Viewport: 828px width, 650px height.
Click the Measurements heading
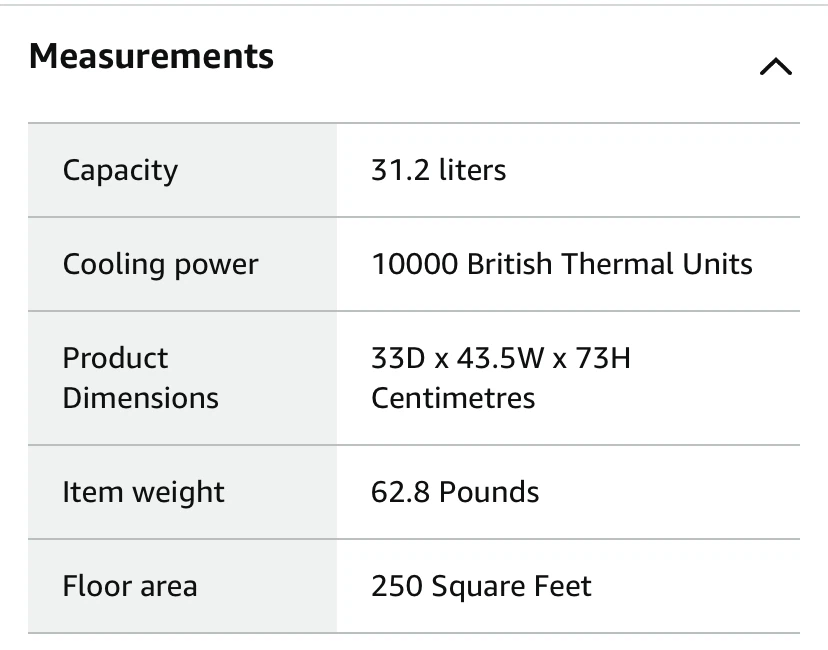[x=152, y=56]
